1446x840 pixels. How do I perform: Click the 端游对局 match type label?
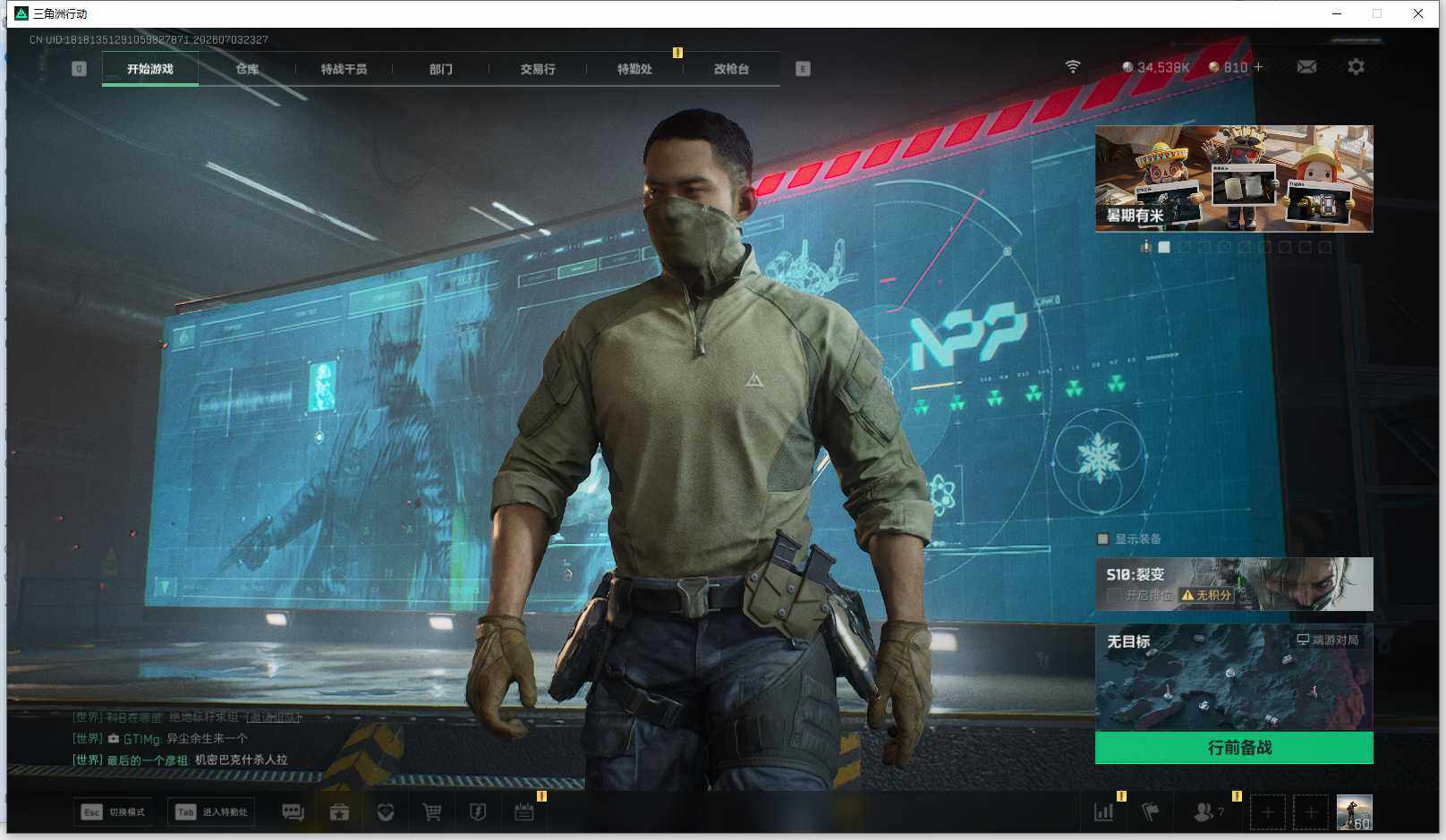point(1328,640)
